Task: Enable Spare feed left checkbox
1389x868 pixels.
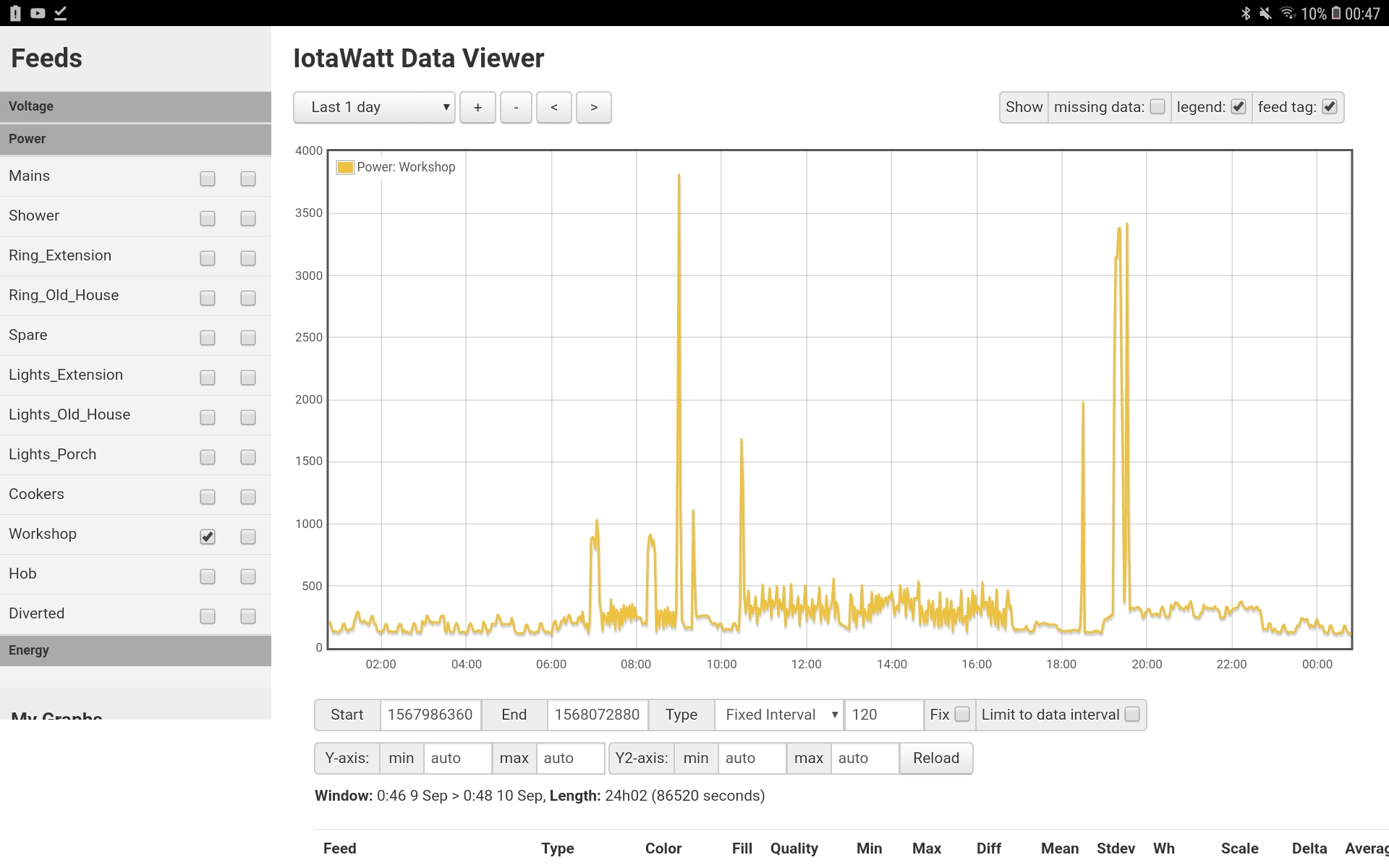Action: pyautogui.click(x=208, y=338)
